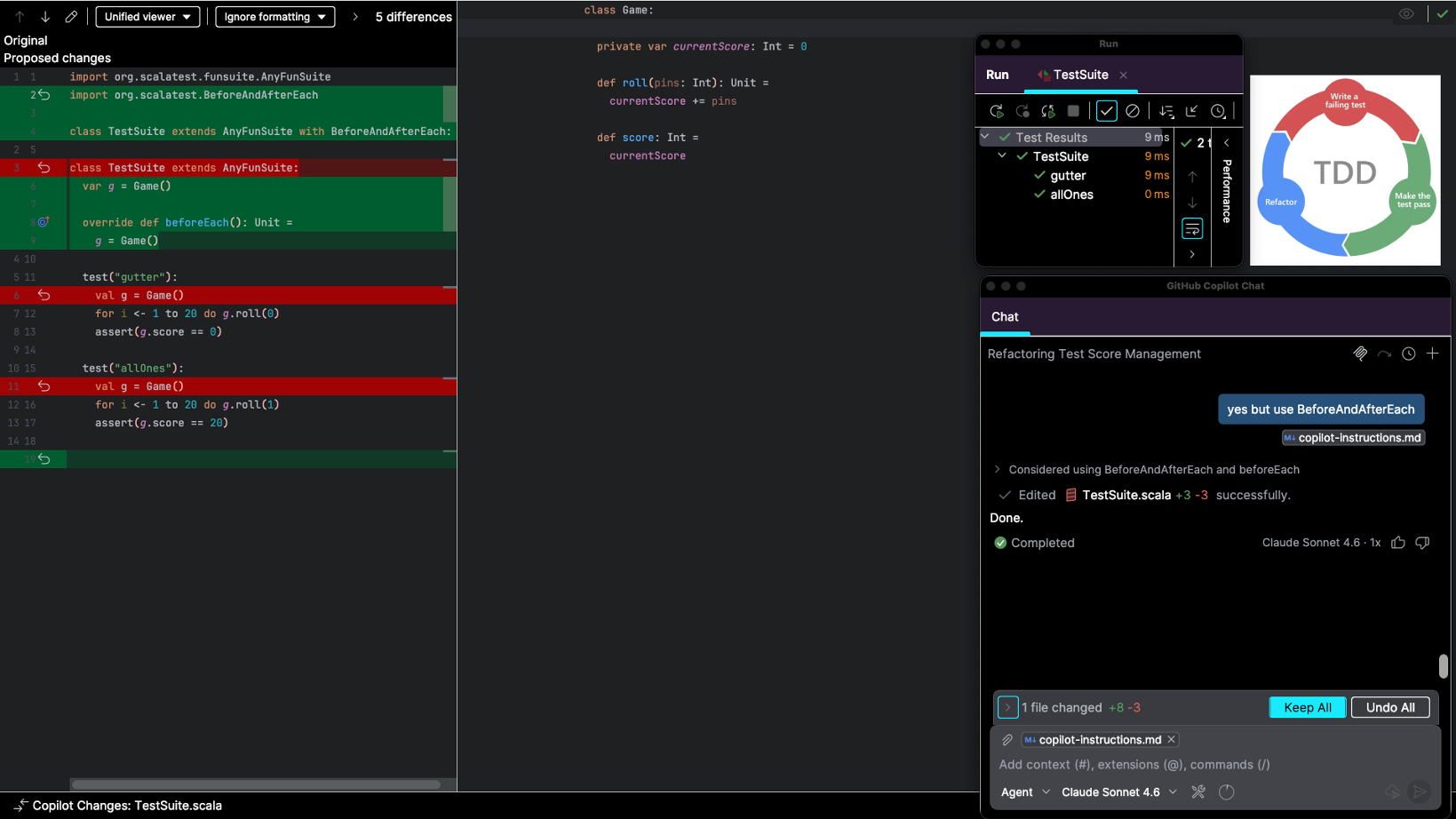Screen dimensions: 1456x819
Task: Collapse the TestSuite node in results
Action: click(x=1002, y=156)
